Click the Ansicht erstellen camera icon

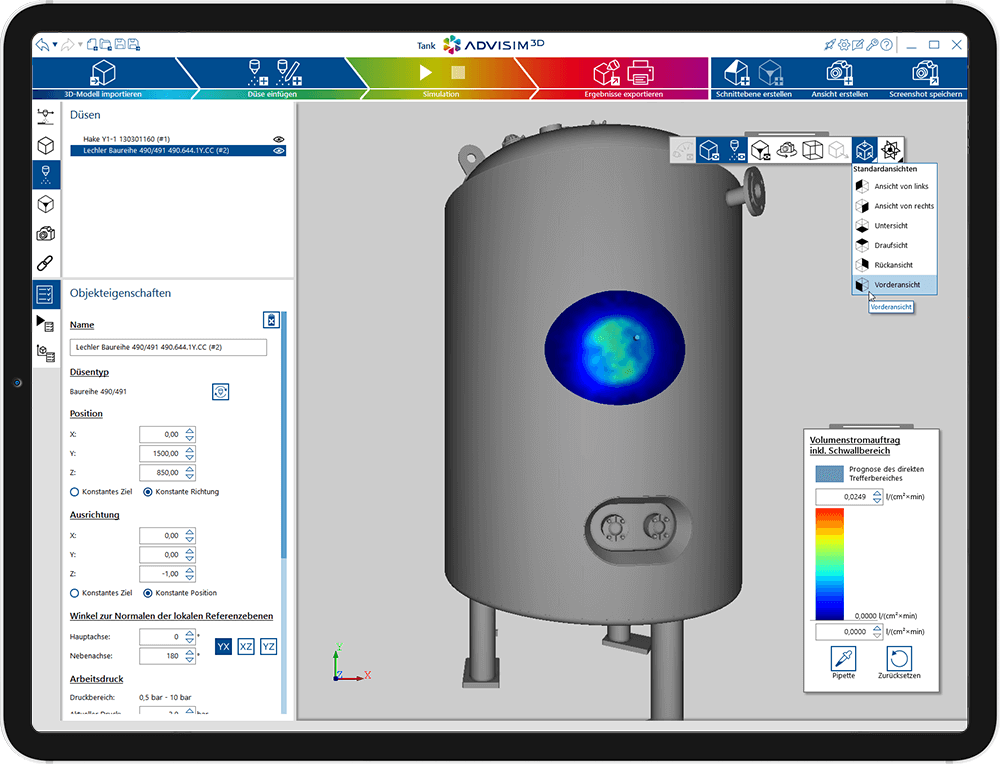(x=838, y=73)
